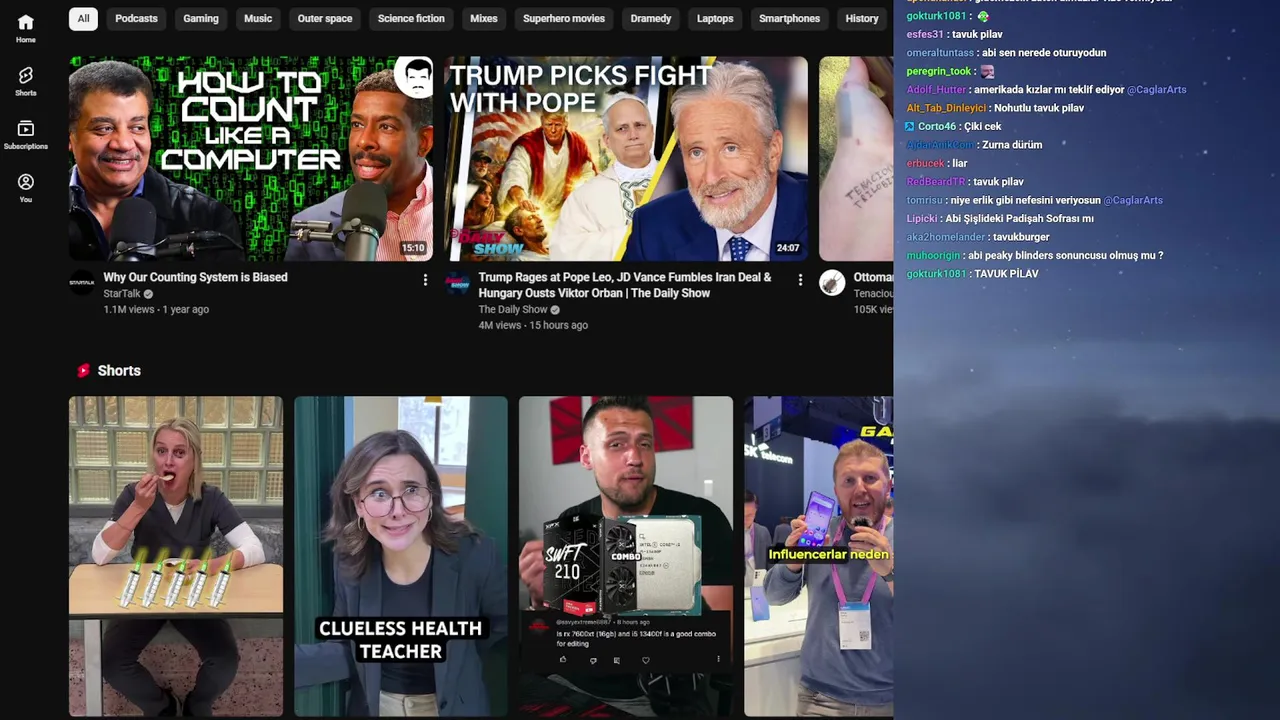1280x720 pixels.
Task: Select the Laptops filter chip
Action: pyautogui.click(x=715, y=18)
